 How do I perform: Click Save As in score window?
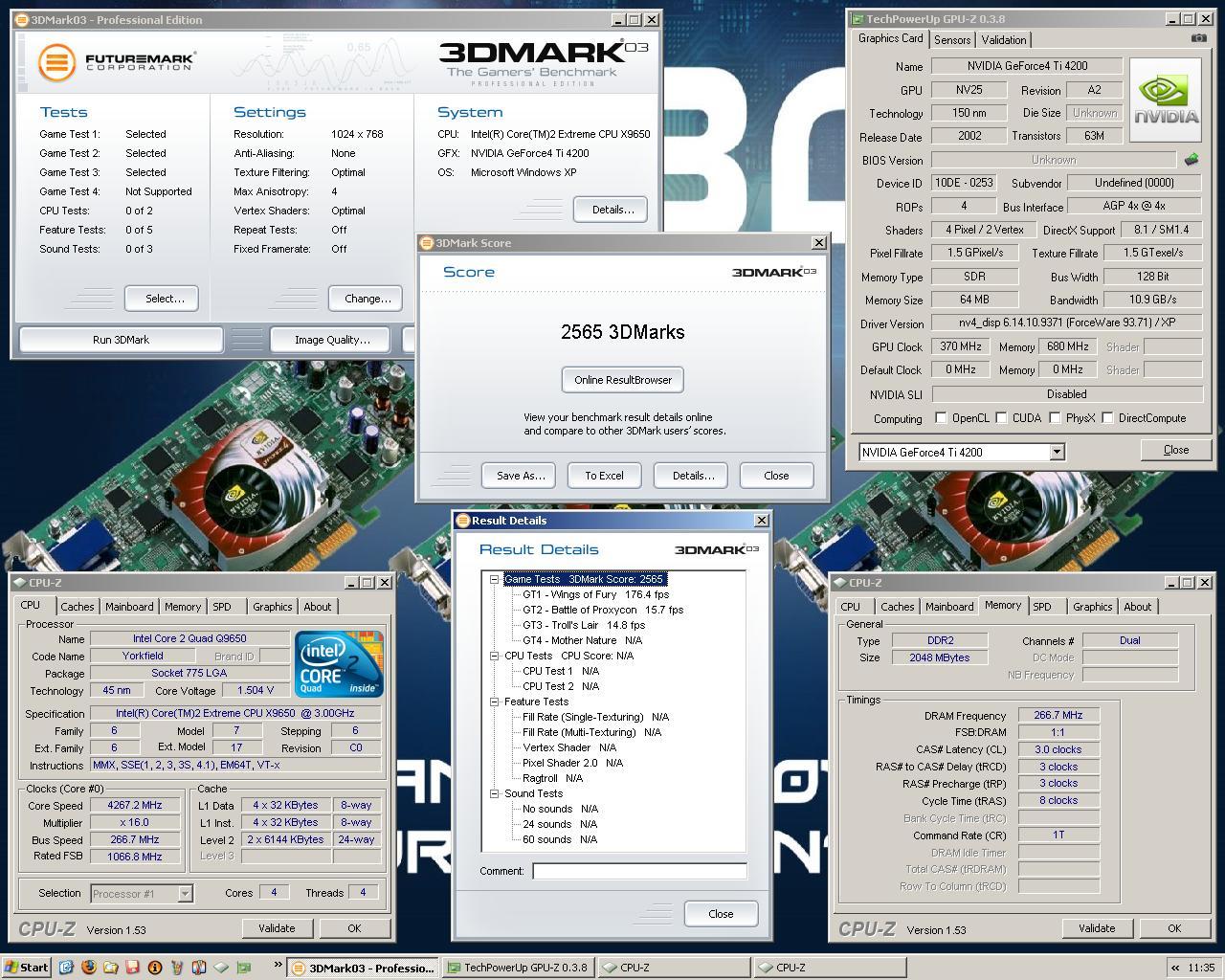click(521, 476)
